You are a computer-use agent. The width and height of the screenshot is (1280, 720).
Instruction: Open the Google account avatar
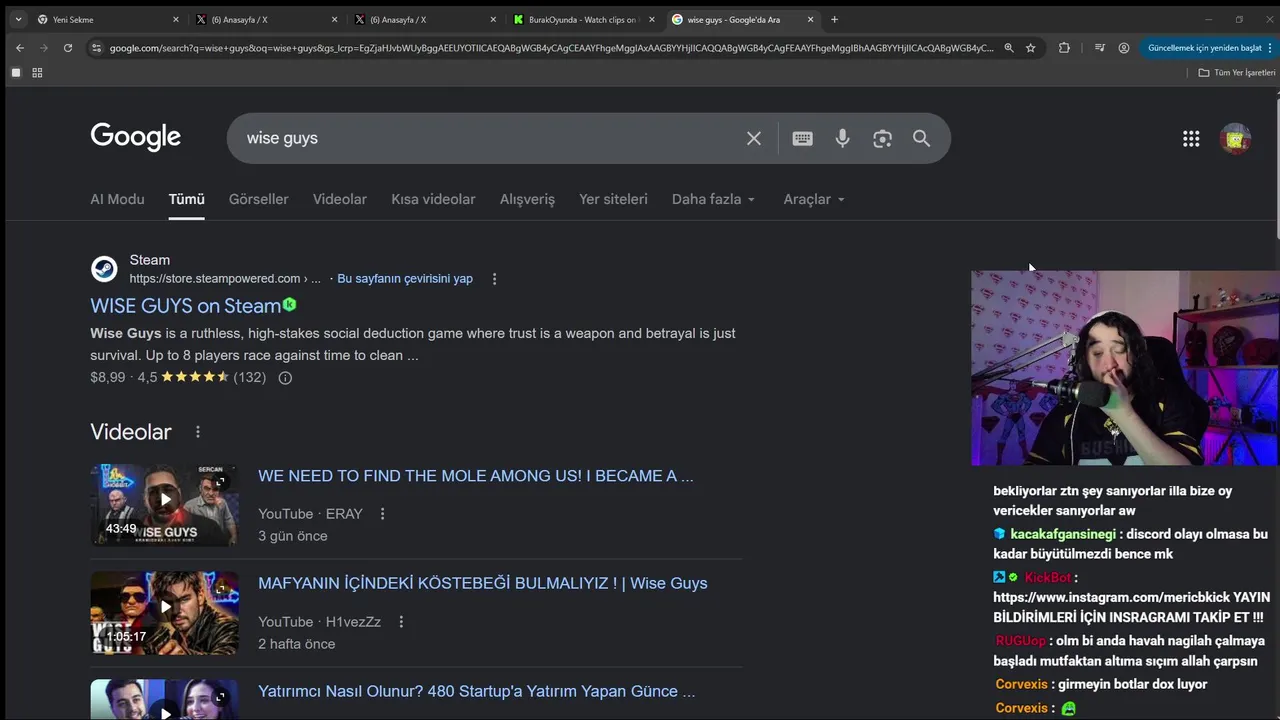point(1235,139)
